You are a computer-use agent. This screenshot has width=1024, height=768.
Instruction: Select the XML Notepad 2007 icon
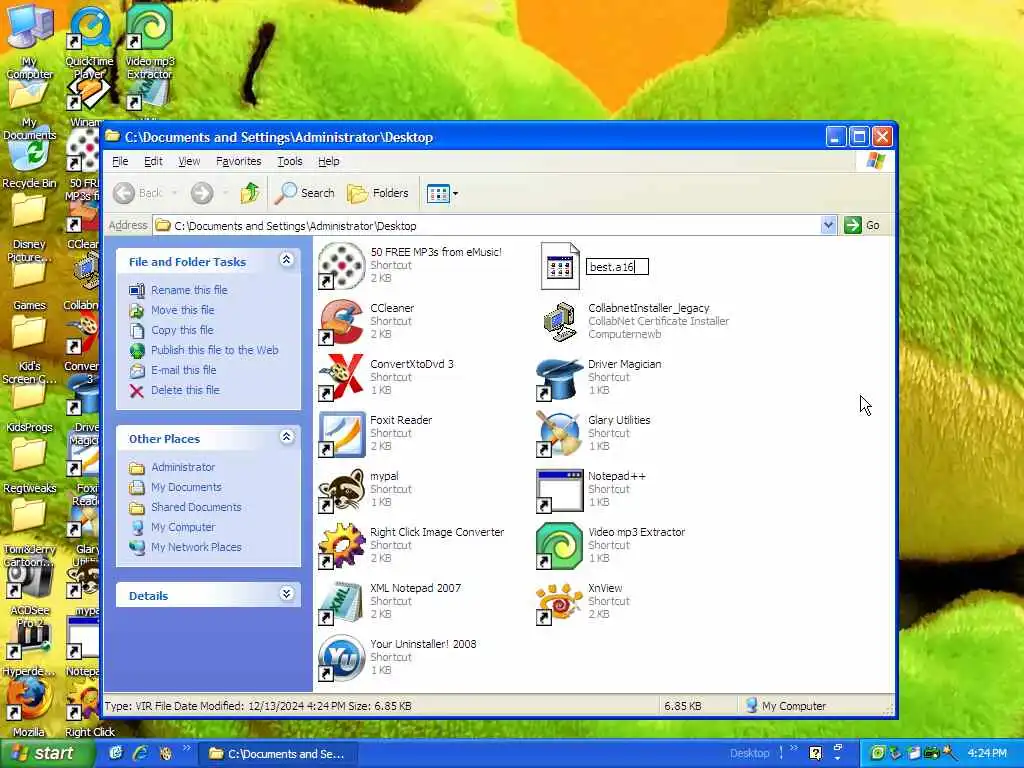click(x=341, y=602)
